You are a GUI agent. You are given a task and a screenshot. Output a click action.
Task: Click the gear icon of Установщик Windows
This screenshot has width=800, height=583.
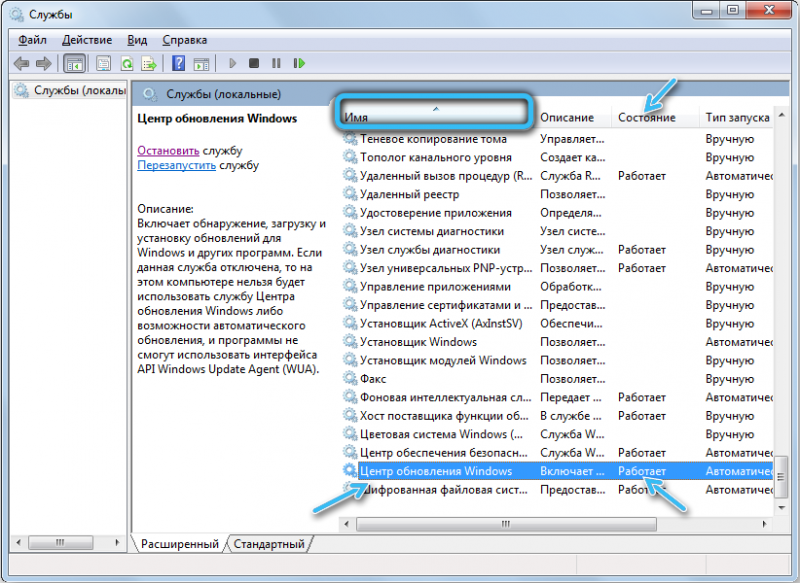click(x=349, y=342)
